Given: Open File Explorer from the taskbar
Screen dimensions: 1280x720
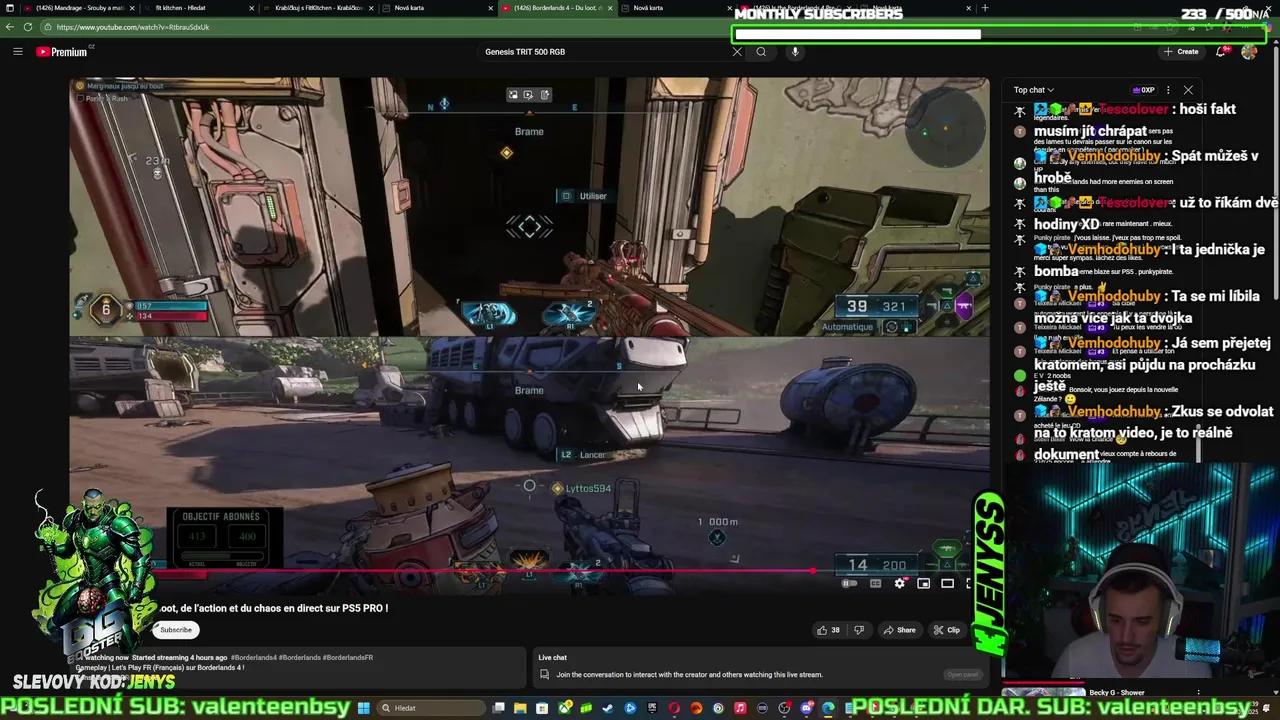Looking at the screenshot, I should (520, 708).
